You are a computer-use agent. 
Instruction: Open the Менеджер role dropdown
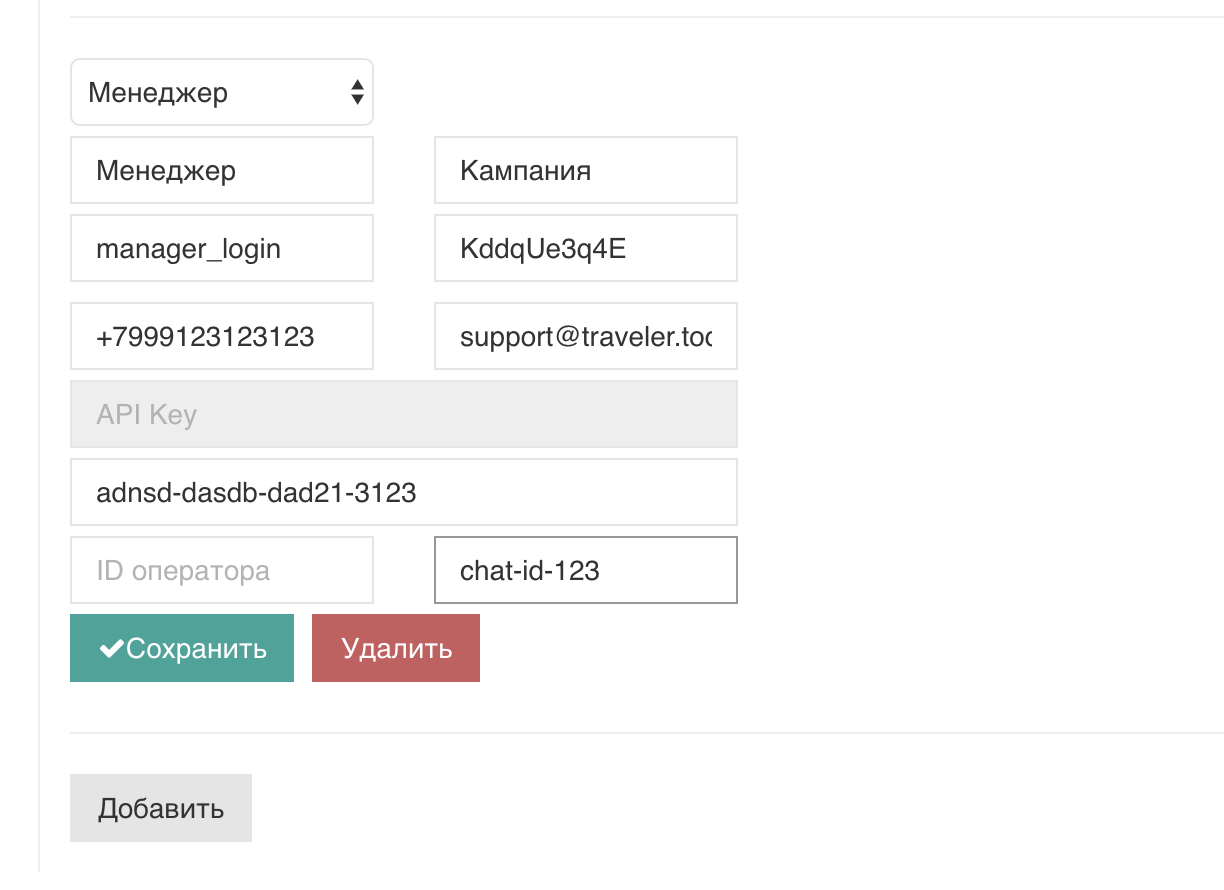tap(221, 93)
